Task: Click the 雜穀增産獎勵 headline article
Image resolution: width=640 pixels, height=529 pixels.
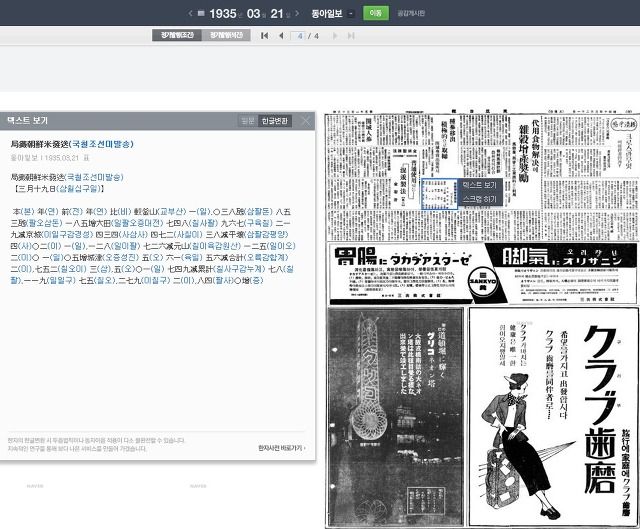Action: click(x=524, y=154)
